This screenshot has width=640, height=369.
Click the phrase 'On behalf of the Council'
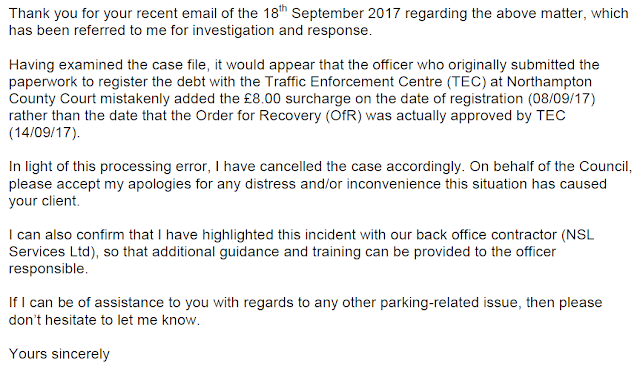(549, 167)
